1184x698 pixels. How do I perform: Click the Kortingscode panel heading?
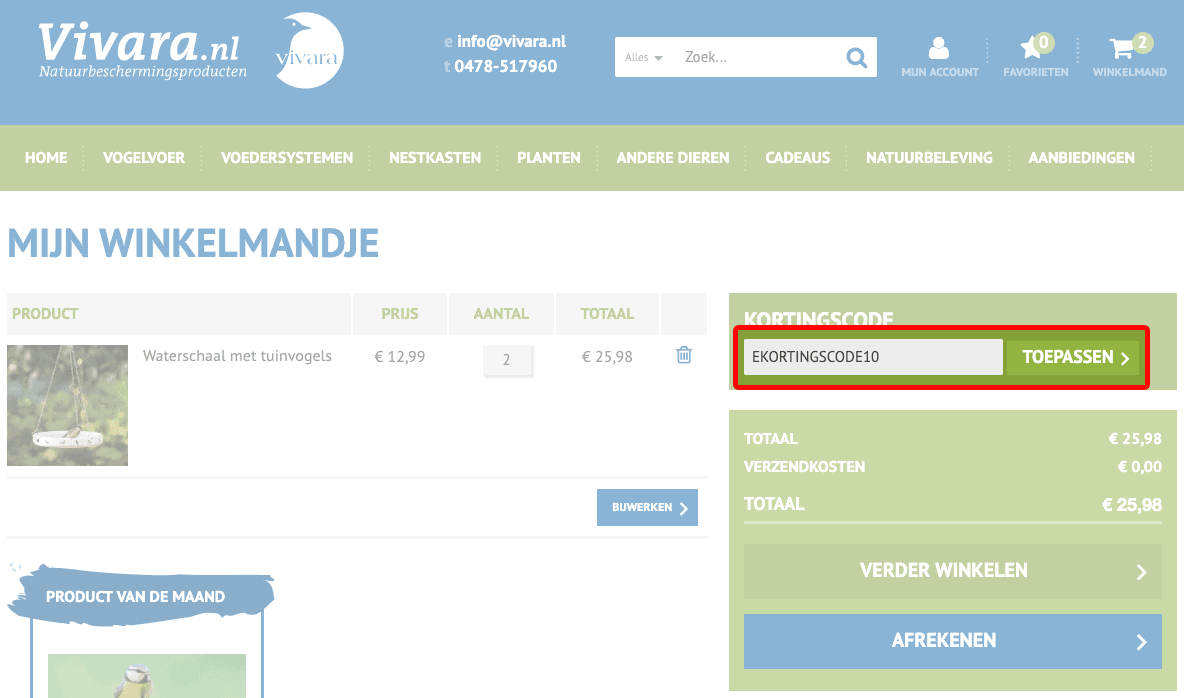tap(819, 318)
